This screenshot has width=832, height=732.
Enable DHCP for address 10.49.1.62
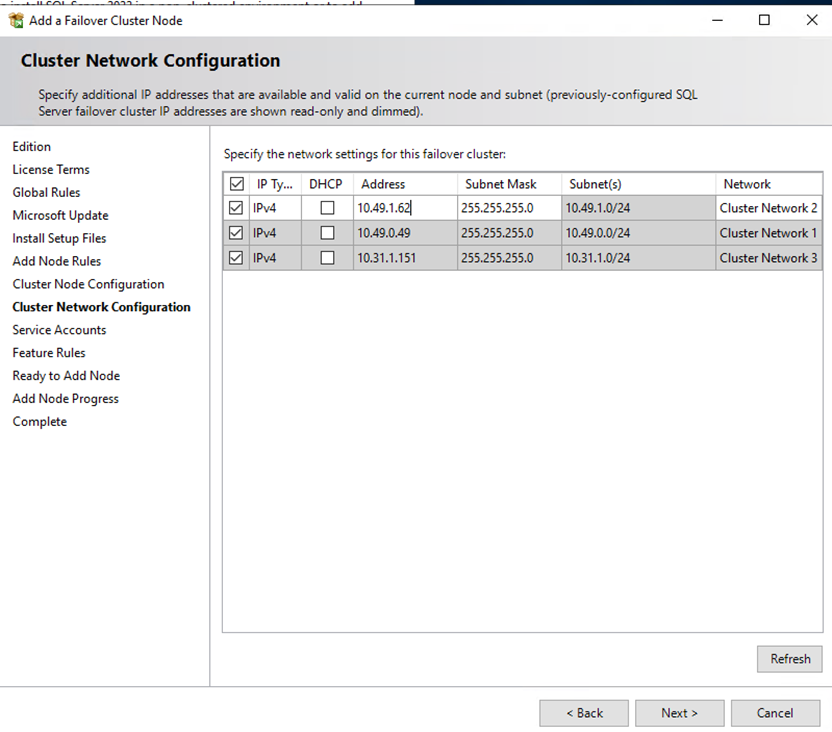click(327, 208)
